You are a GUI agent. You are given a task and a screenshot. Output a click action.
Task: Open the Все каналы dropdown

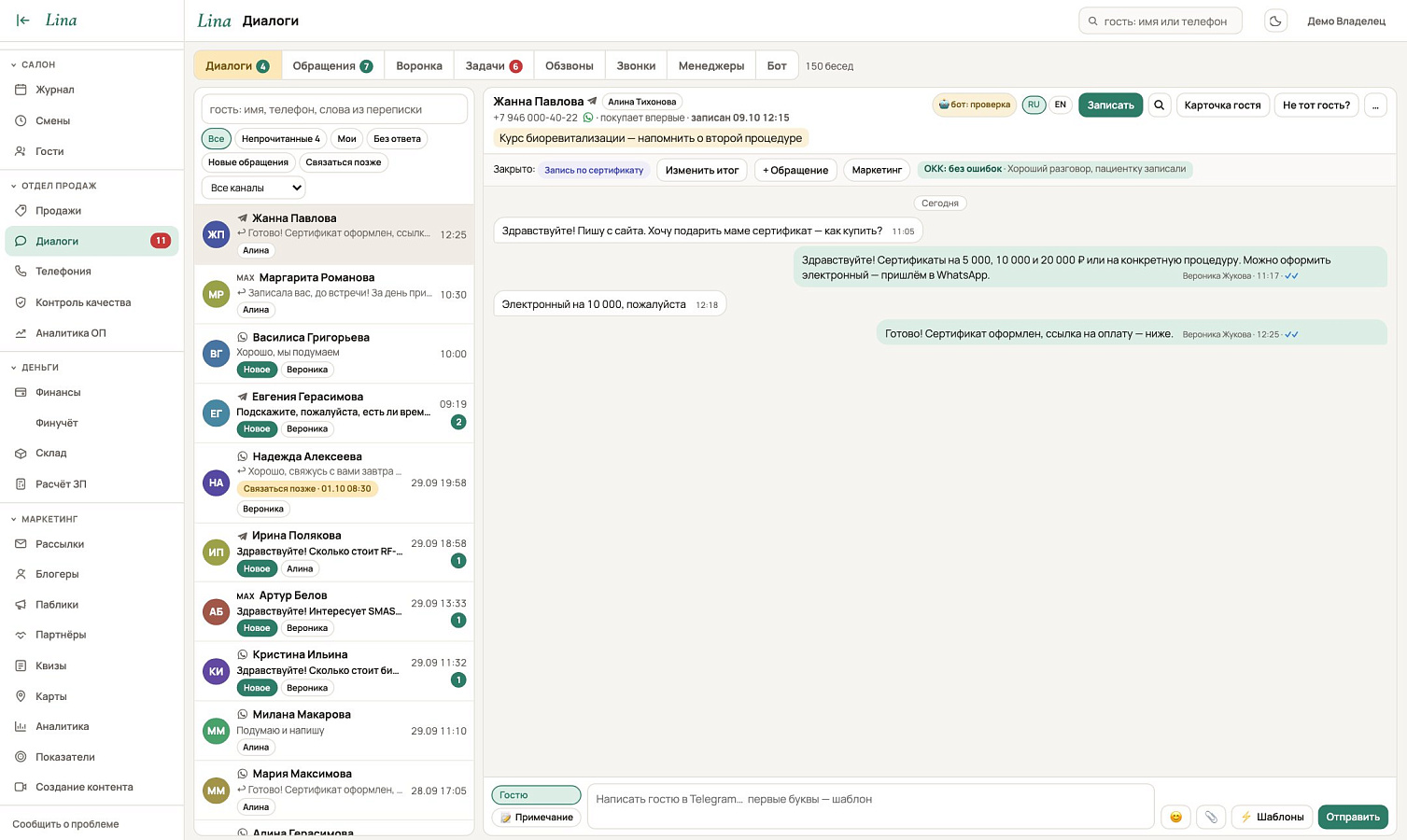[x=253, y=188]
